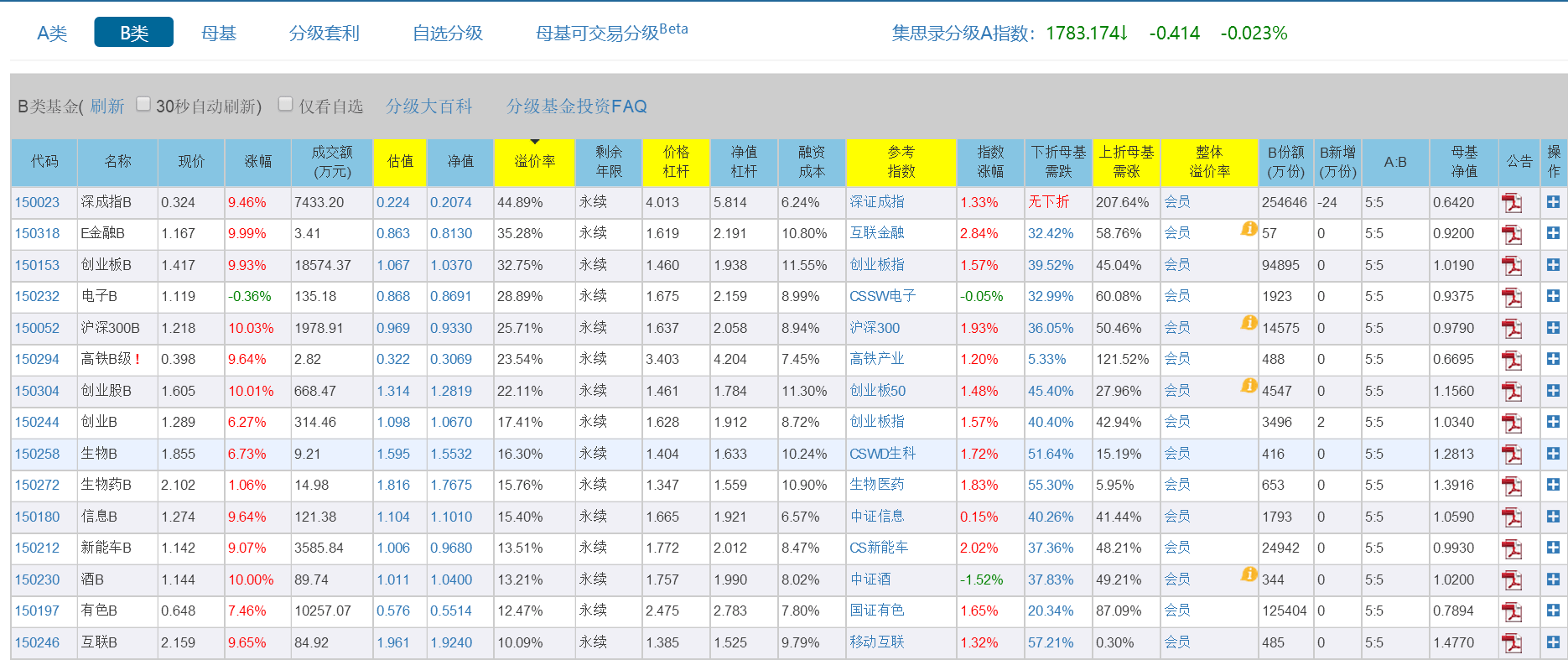This screenshot has width=1568, height=660.
Task: Open the PDF announcement for 创业股B
Action: 1512,392
